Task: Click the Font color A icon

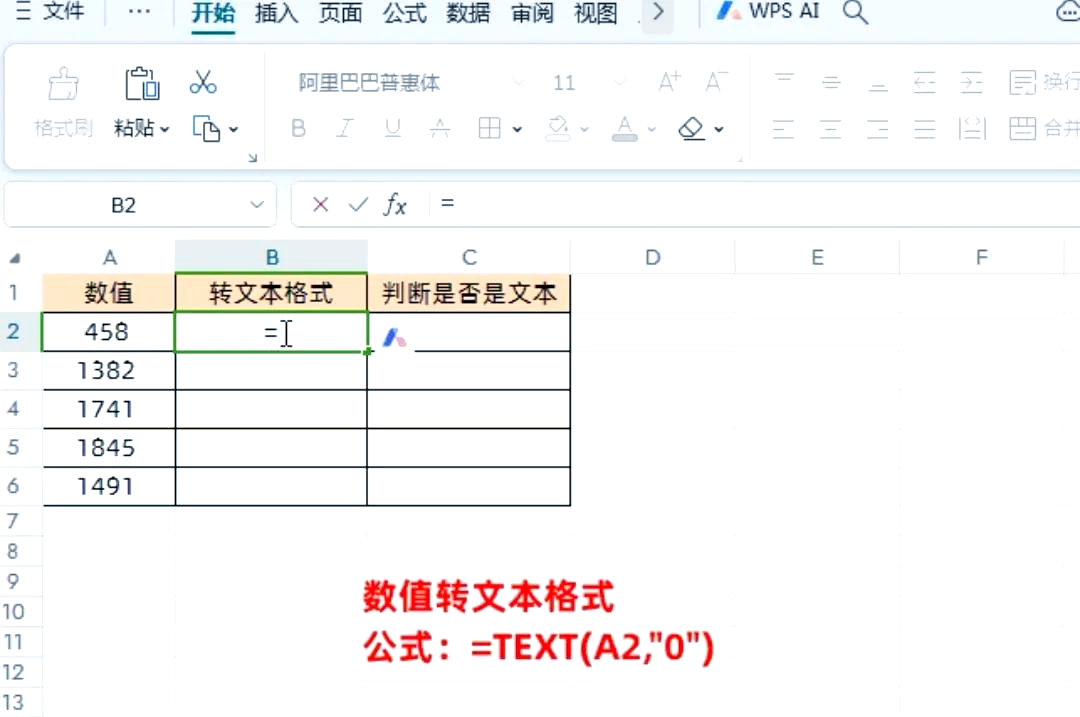Action: 625,128
